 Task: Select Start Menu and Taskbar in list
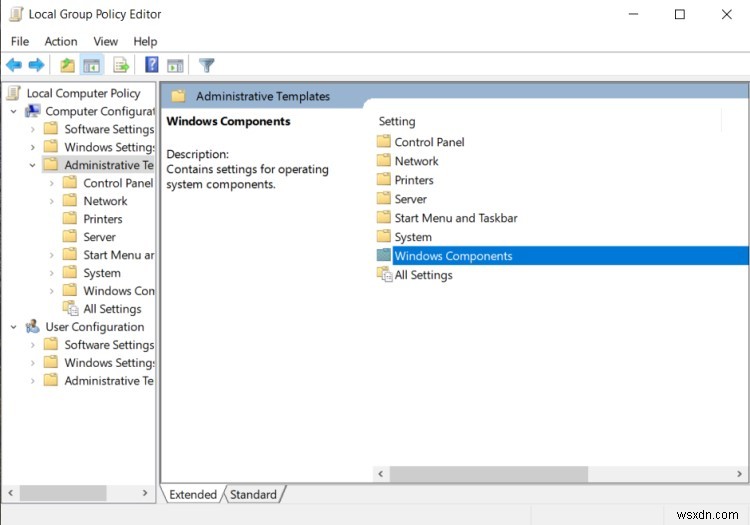tap(456, 218)
